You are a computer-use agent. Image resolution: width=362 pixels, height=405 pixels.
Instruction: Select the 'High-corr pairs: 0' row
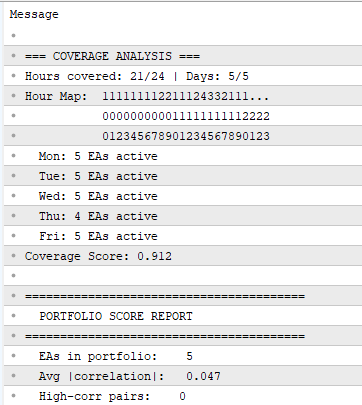click(183, 396)
